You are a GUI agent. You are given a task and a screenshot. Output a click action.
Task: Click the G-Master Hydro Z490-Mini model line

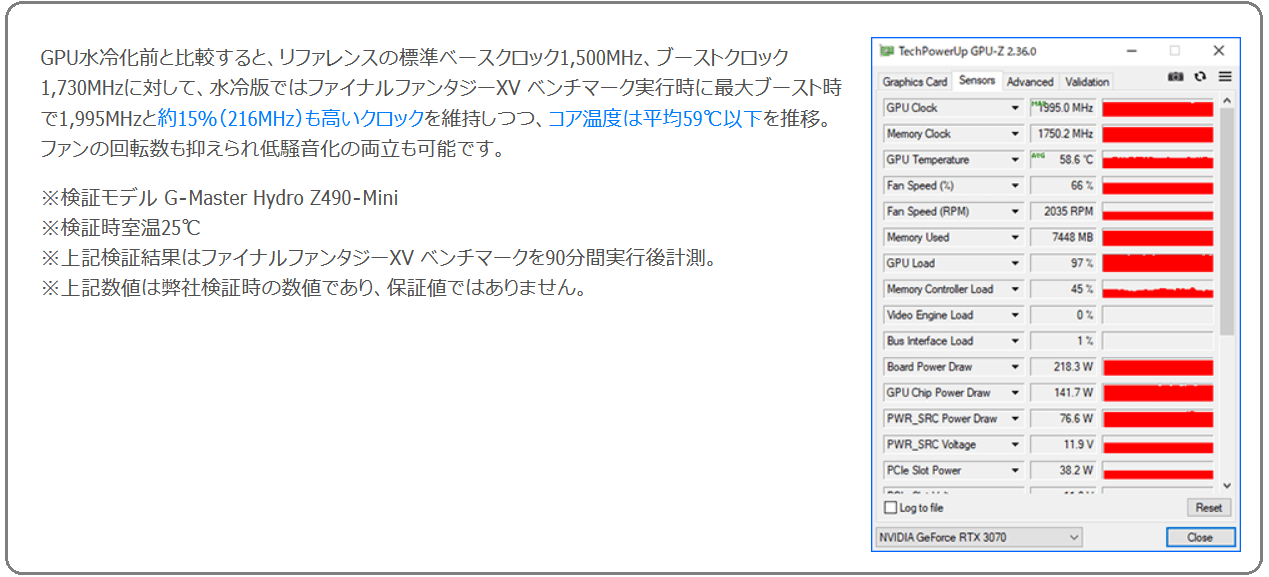pyautogui.click(x=219, y=198)
